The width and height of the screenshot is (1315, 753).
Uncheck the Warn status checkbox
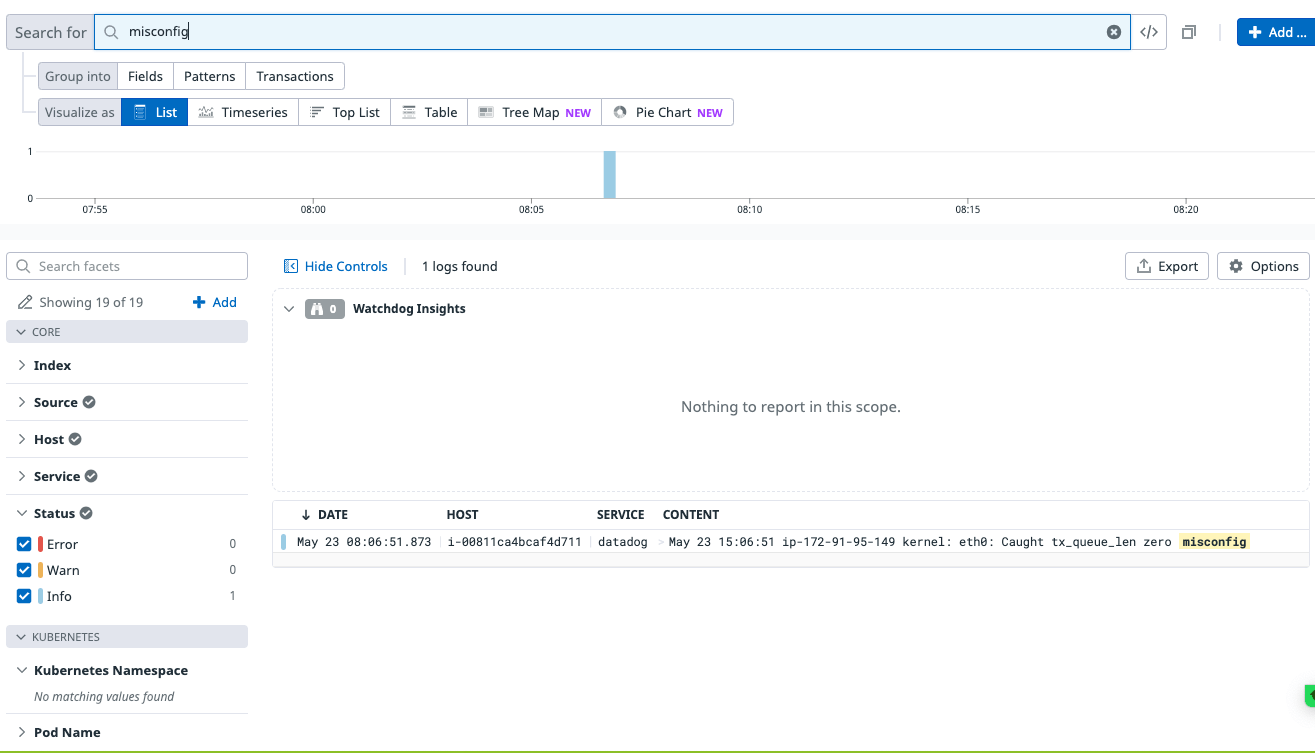(25, 570)
